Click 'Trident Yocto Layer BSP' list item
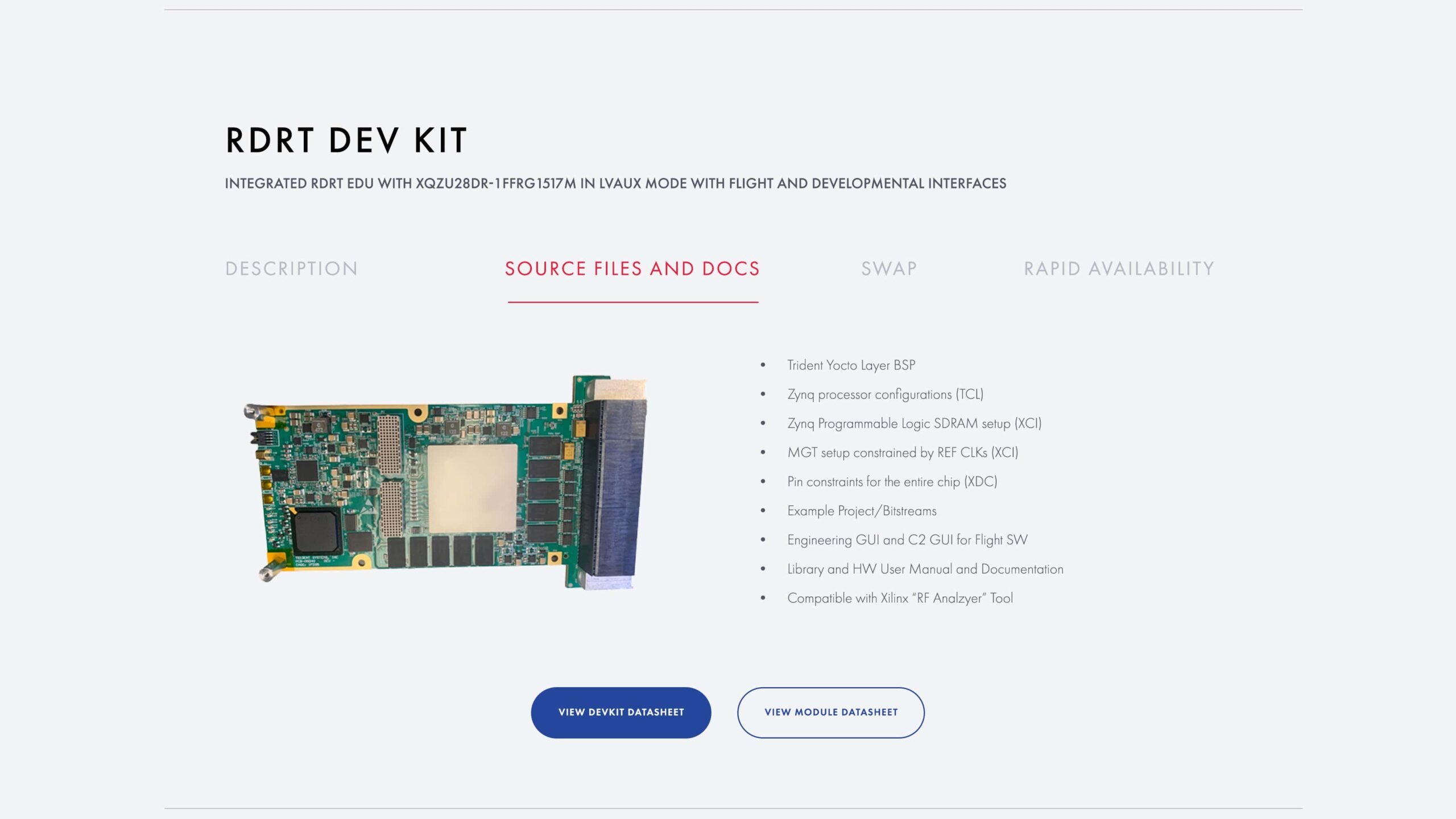The width and height of the screenshot is (1456, 819). pos(851,365)
